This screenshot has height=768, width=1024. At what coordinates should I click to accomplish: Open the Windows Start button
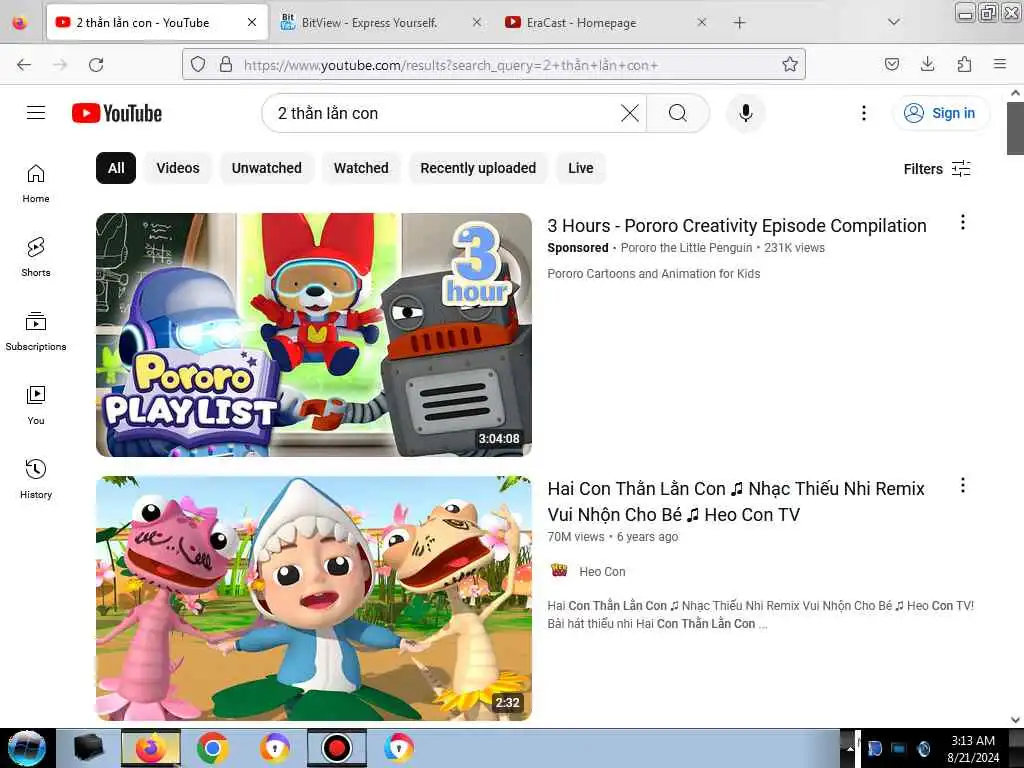click(27, 748)
